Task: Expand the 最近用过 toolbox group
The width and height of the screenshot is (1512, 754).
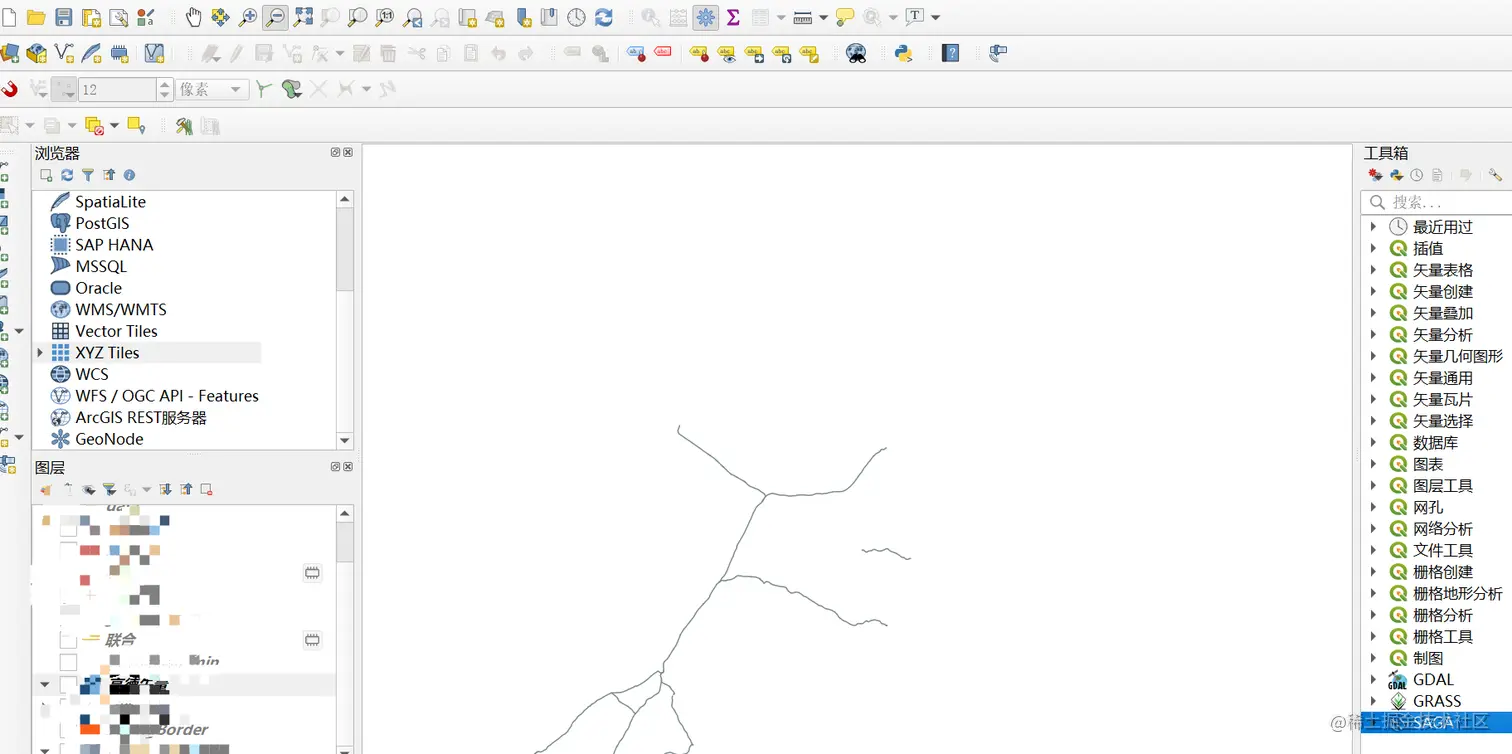Action: pos(1374,227)
